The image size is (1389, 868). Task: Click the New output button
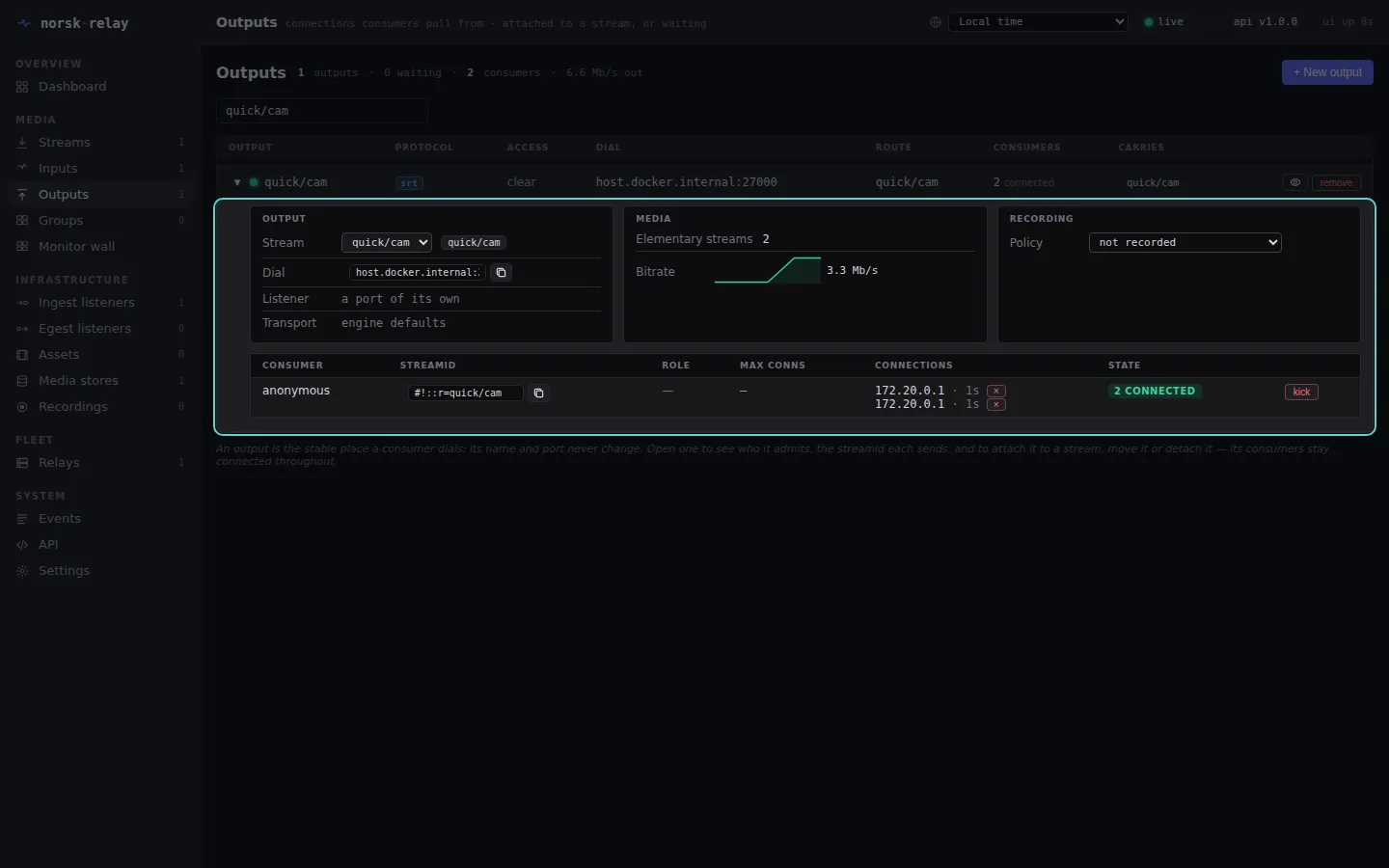[x=1327, y=72]
